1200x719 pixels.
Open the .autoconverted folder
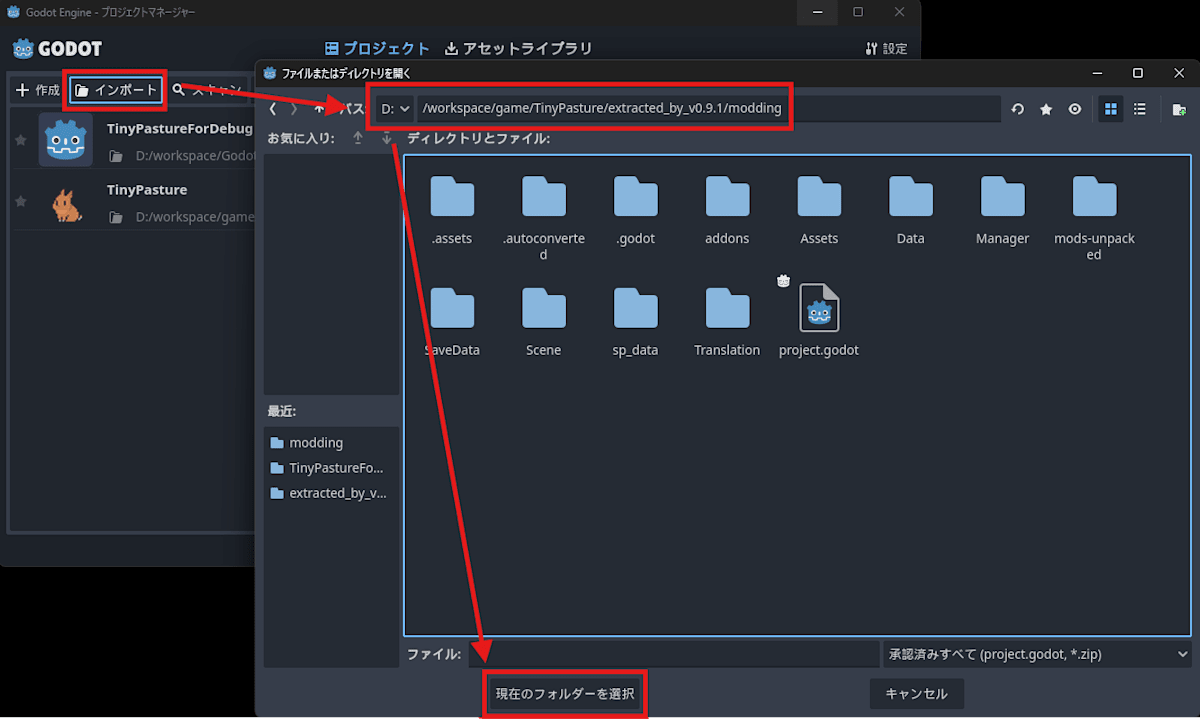pos(543,217)
